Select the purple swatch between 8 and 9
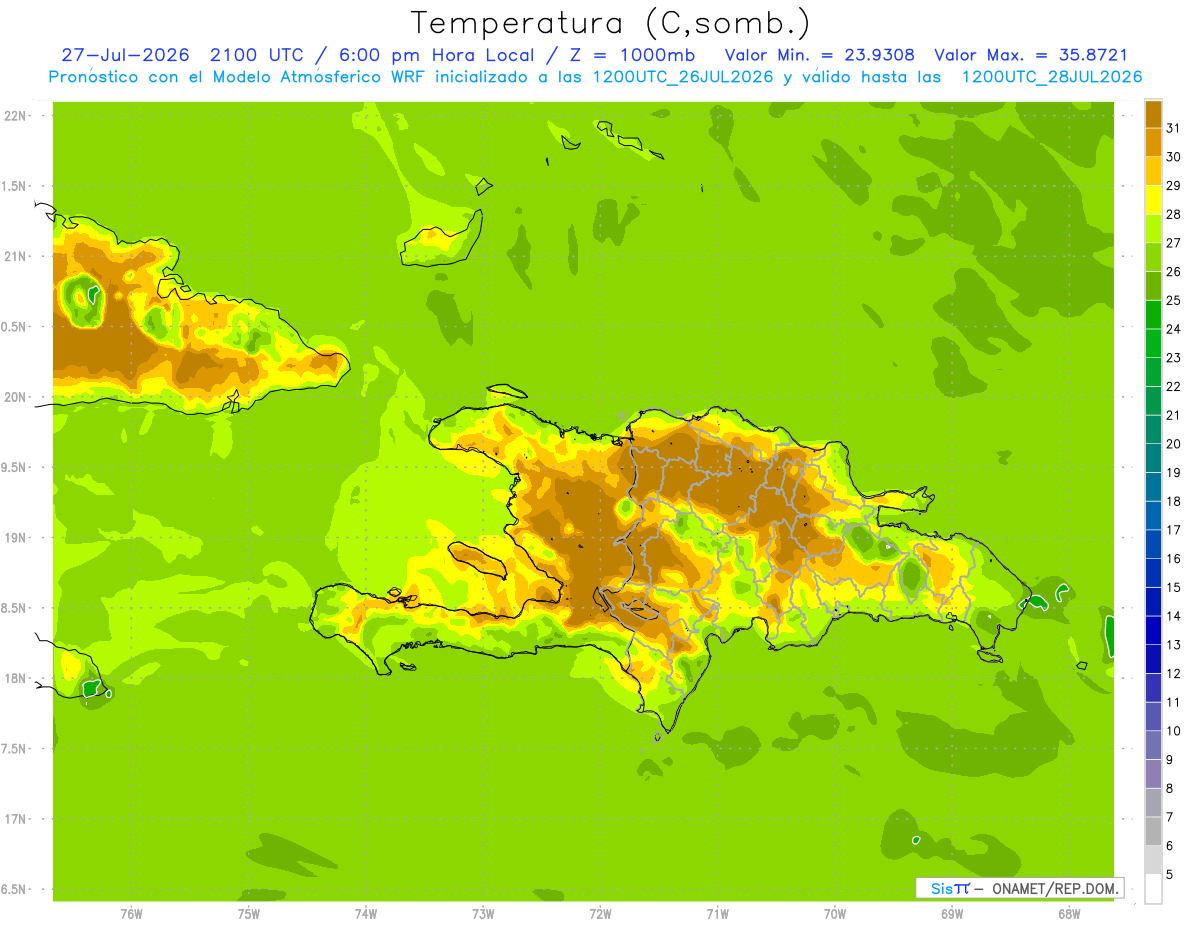 click(1153, 774)
